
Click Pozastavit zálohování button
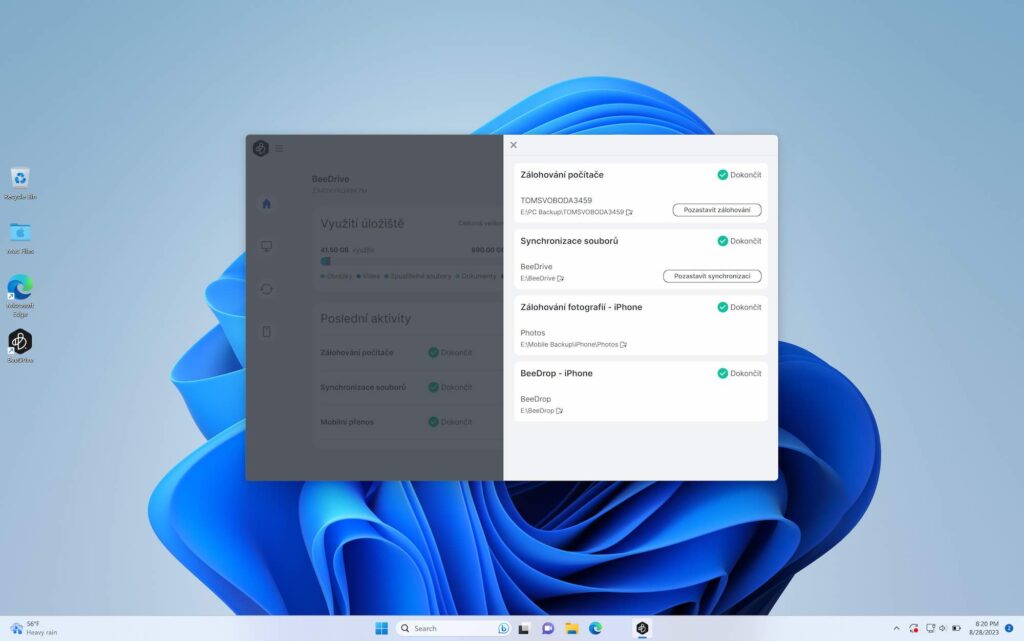tap(716, 210)
